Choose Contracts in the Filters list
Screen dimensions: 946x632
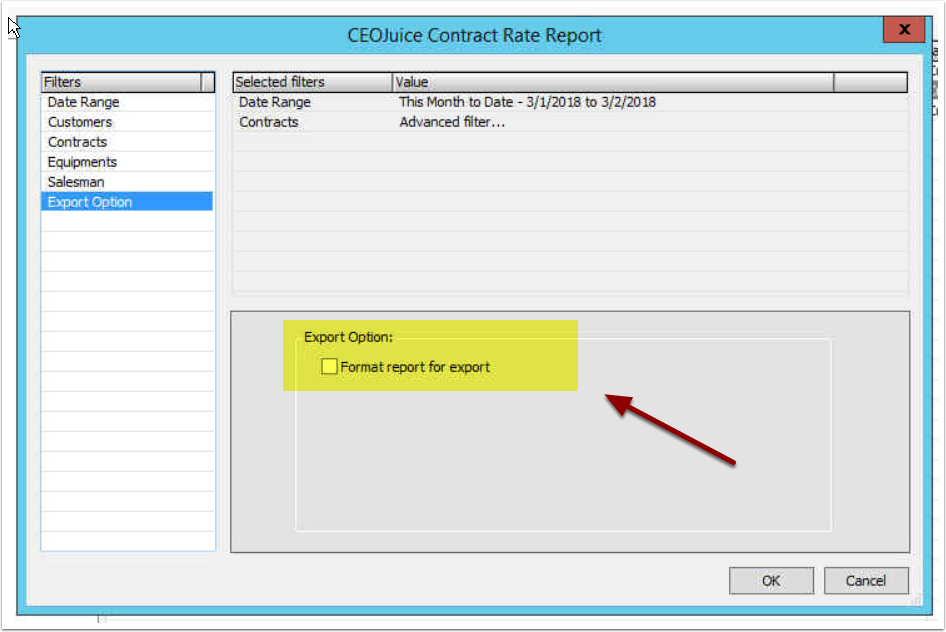point(127,142)
